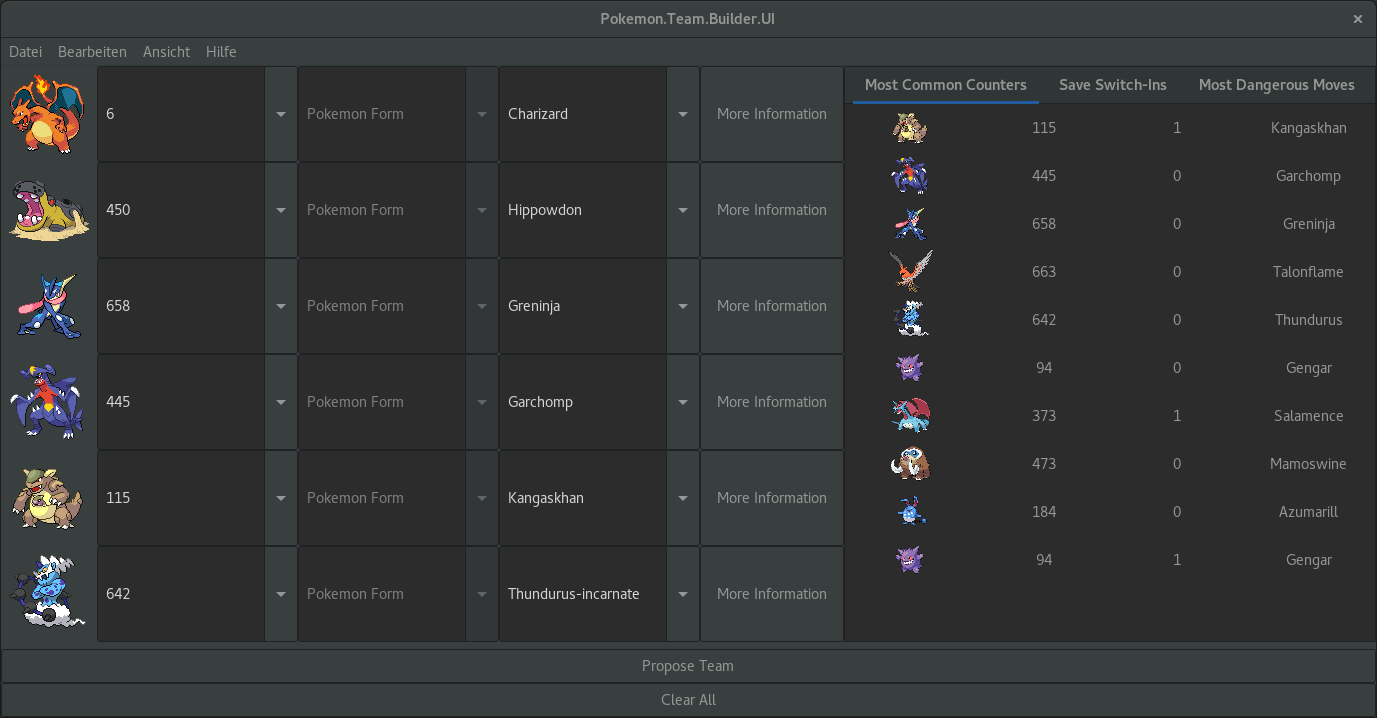Select the Salamence sprite in the counters table
The height and width of the screenshot is (718, 1377).
(910, 416)
